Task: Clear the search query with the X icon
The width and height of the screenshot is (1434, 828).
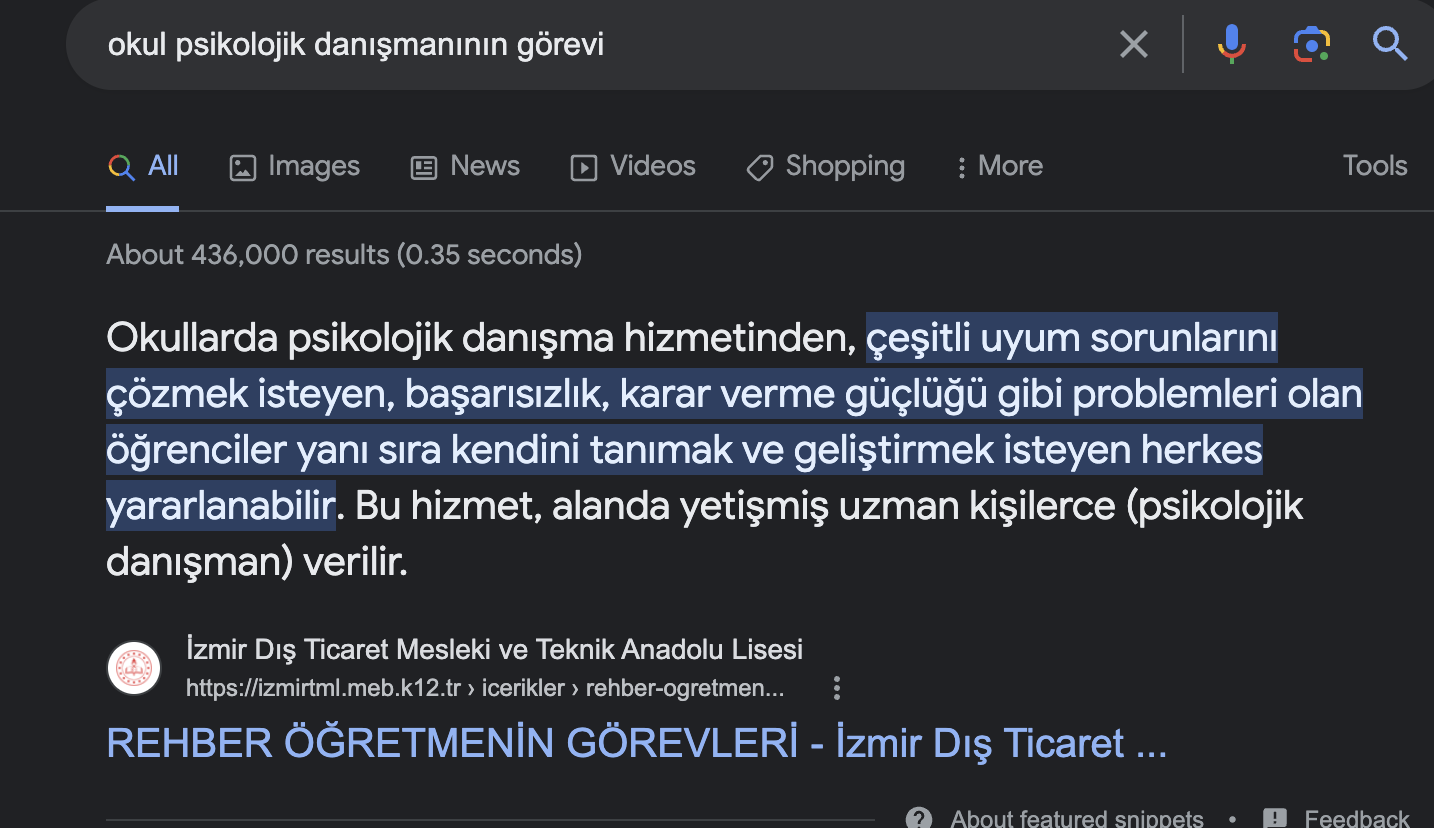Action: pos(1133,44)
